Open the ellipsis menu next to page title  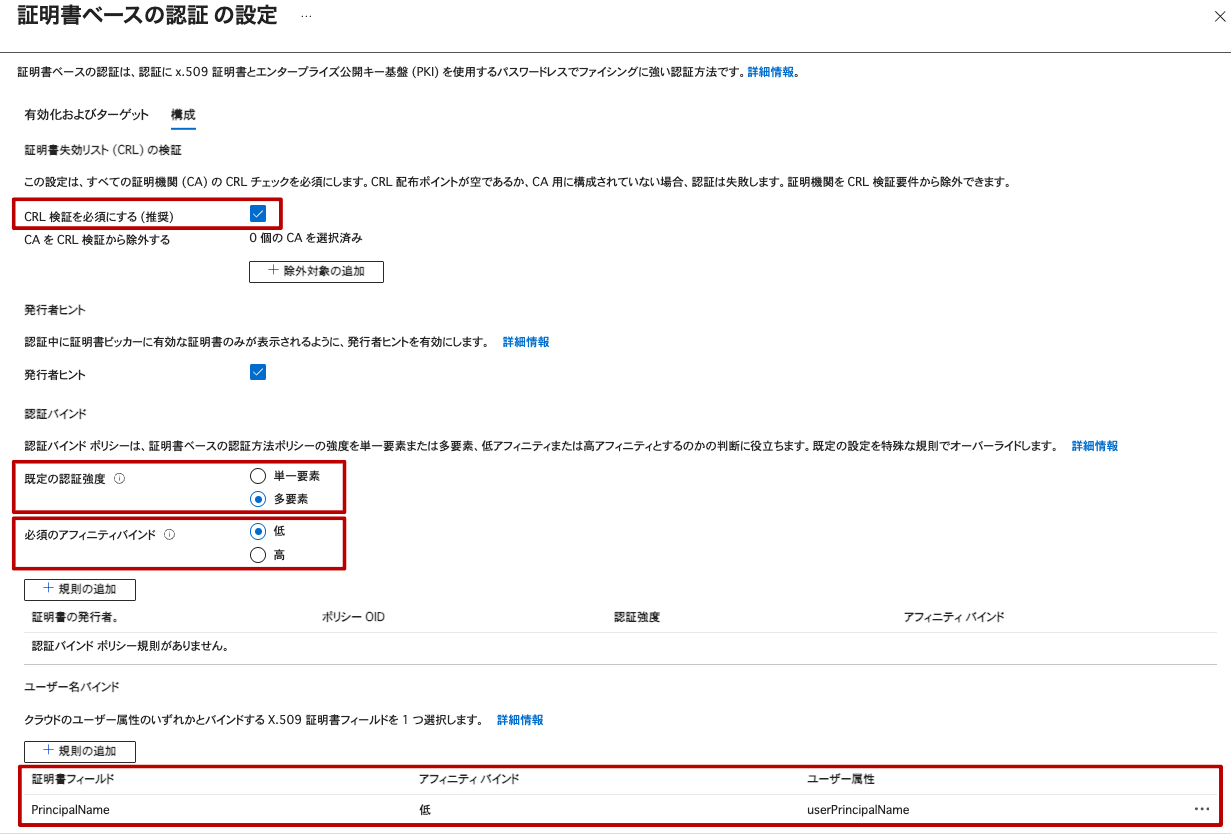point(306,17)
